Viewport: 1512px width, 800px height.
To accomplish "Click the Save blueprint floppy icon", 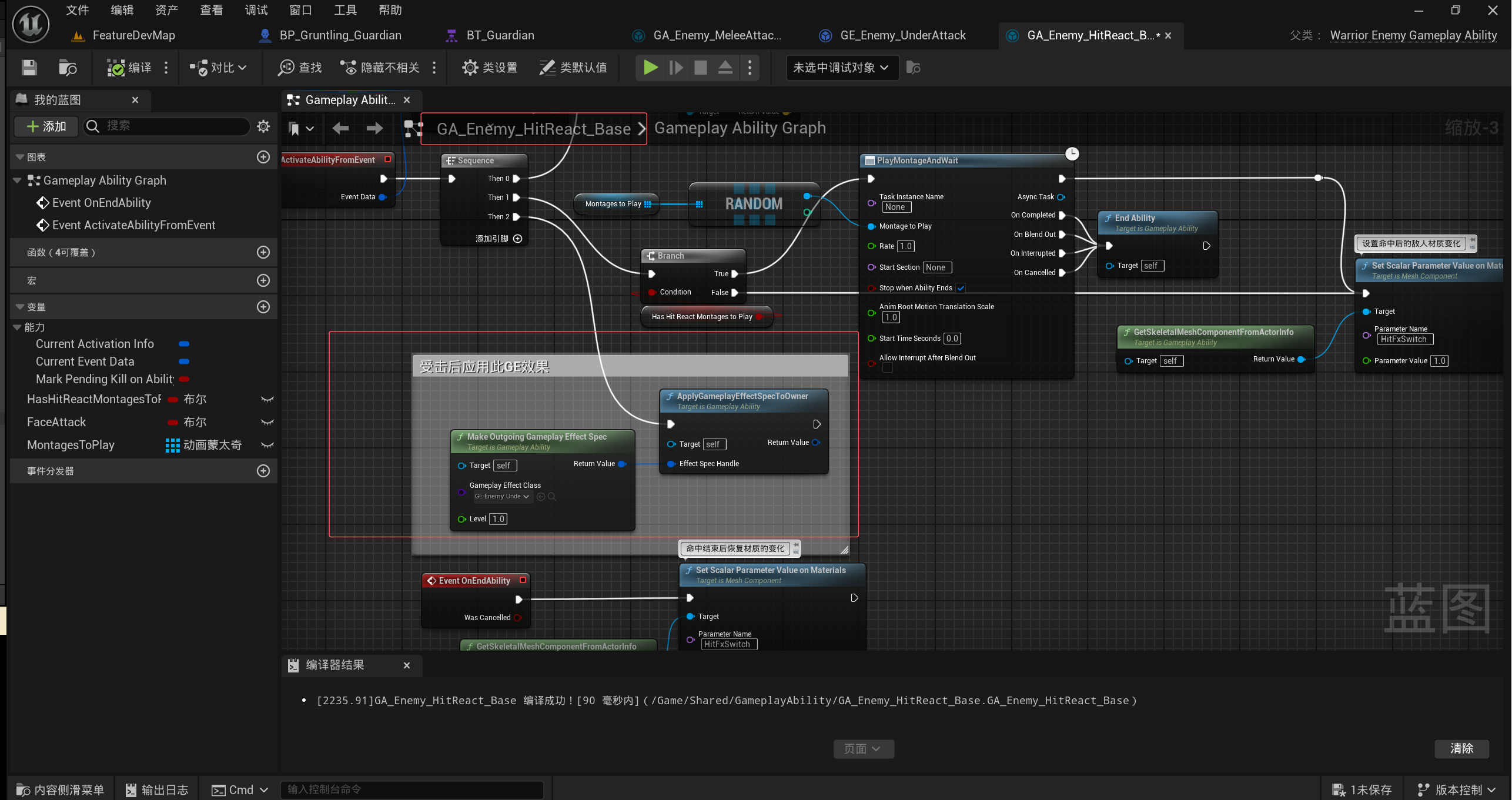I will coord(29,68).
